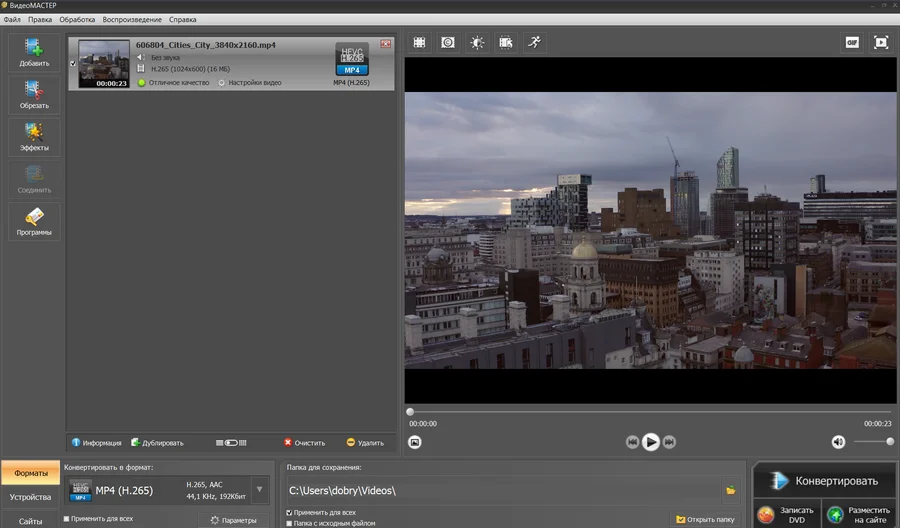900x528 pixels.
Task: Enable 'Папка с исходным файлом' checkbox
Action: [x=290, y=523]
